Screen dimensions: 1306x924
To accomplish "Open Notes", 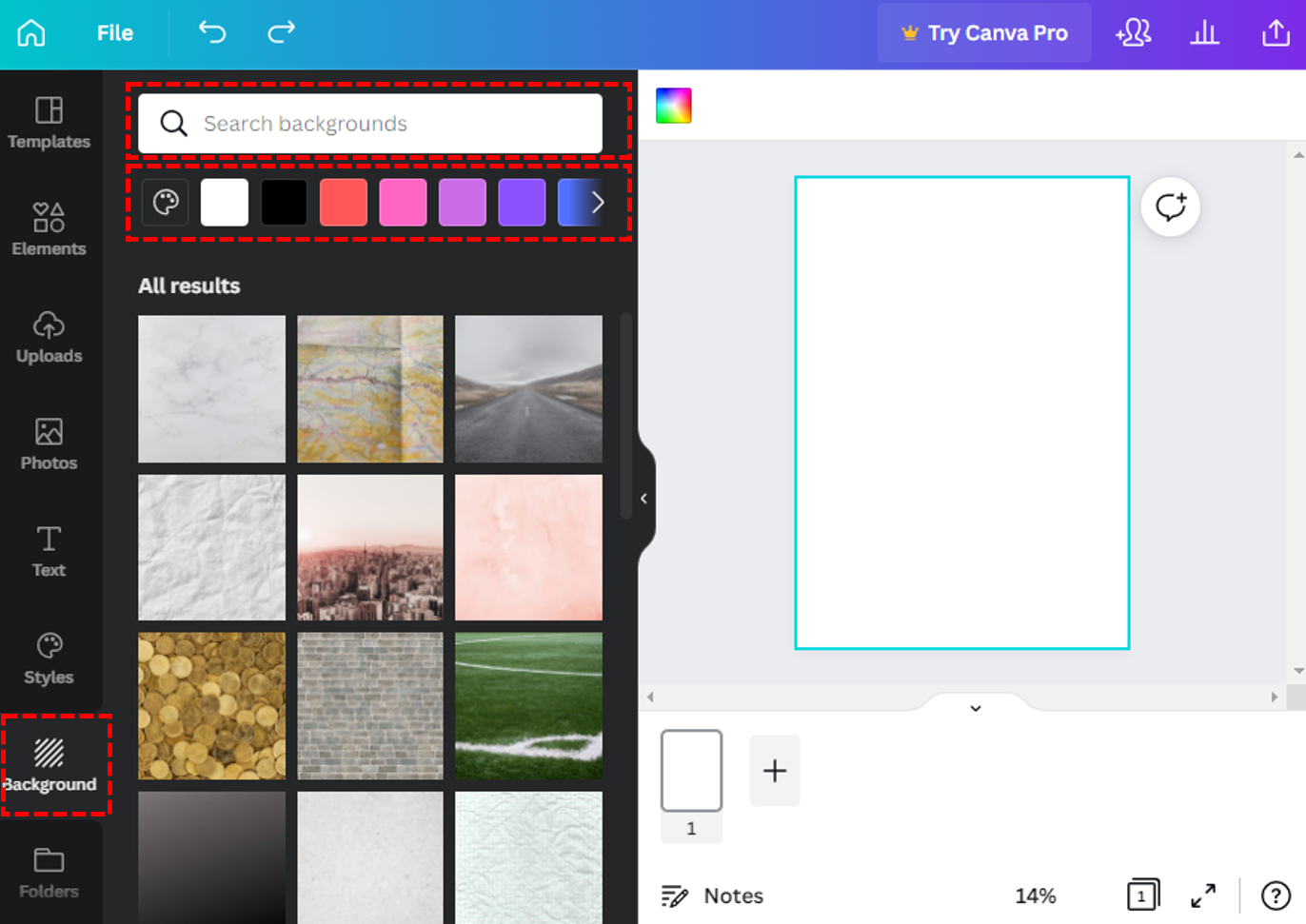I will pos(713,895).
